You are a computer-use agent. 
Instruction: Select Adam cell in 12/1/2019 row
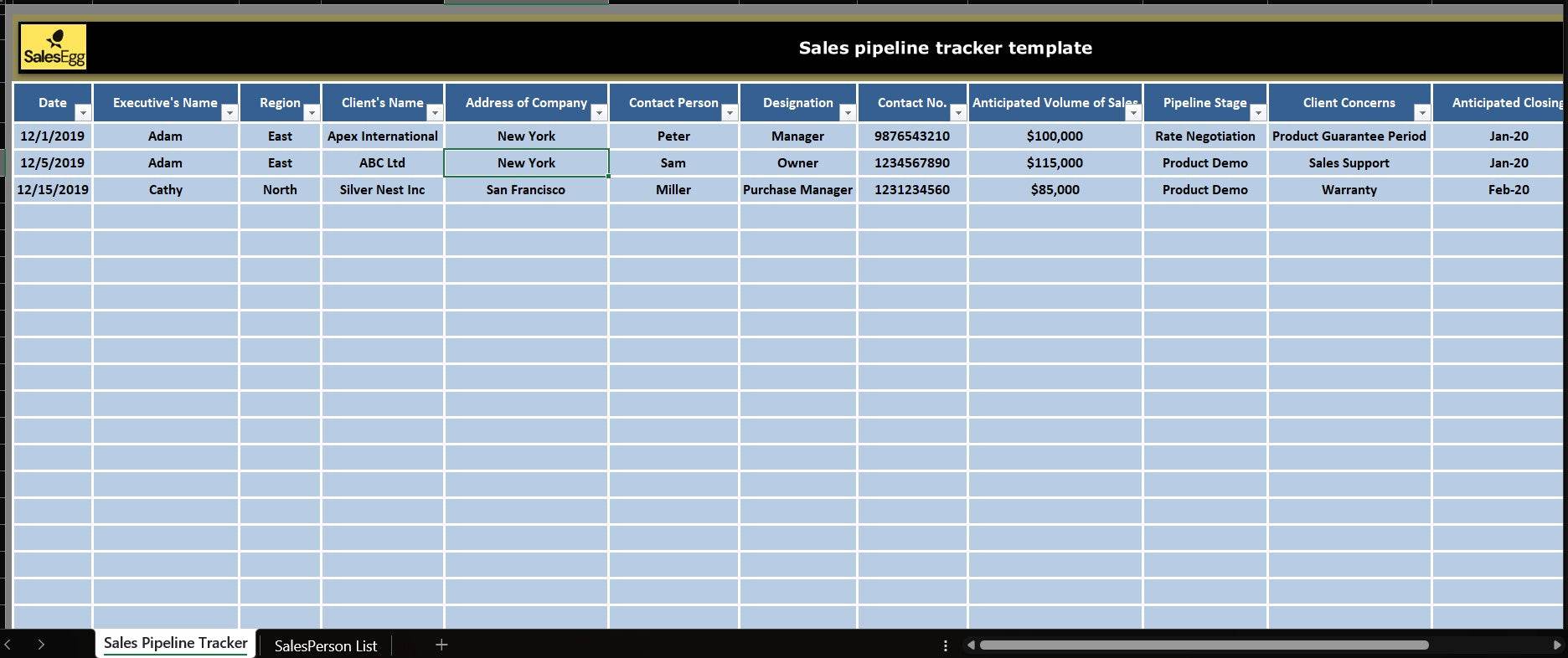coord(166,136)
